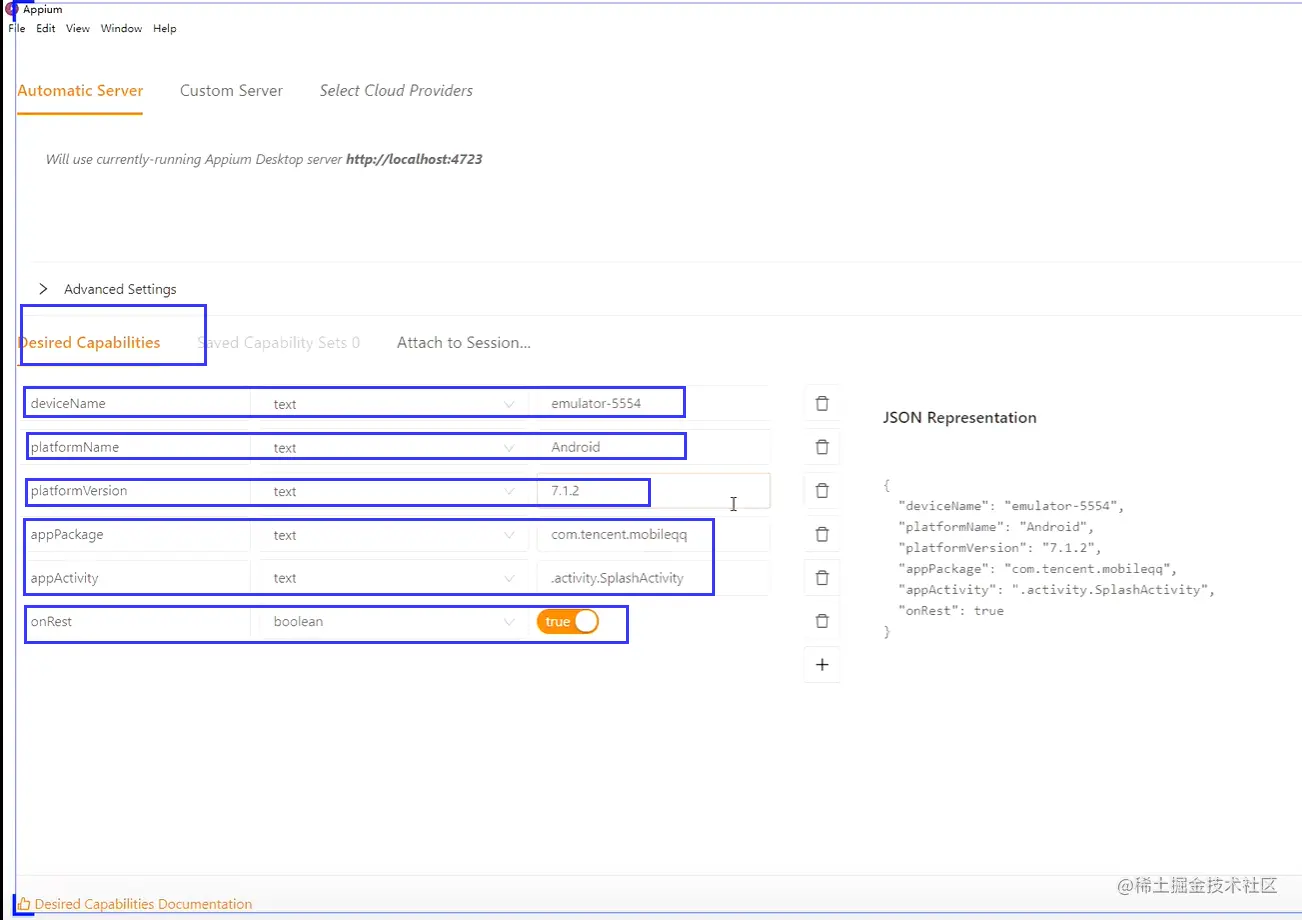1302x920 pixels.
Task: Open the Window menu
Action: tap(121, 28)
